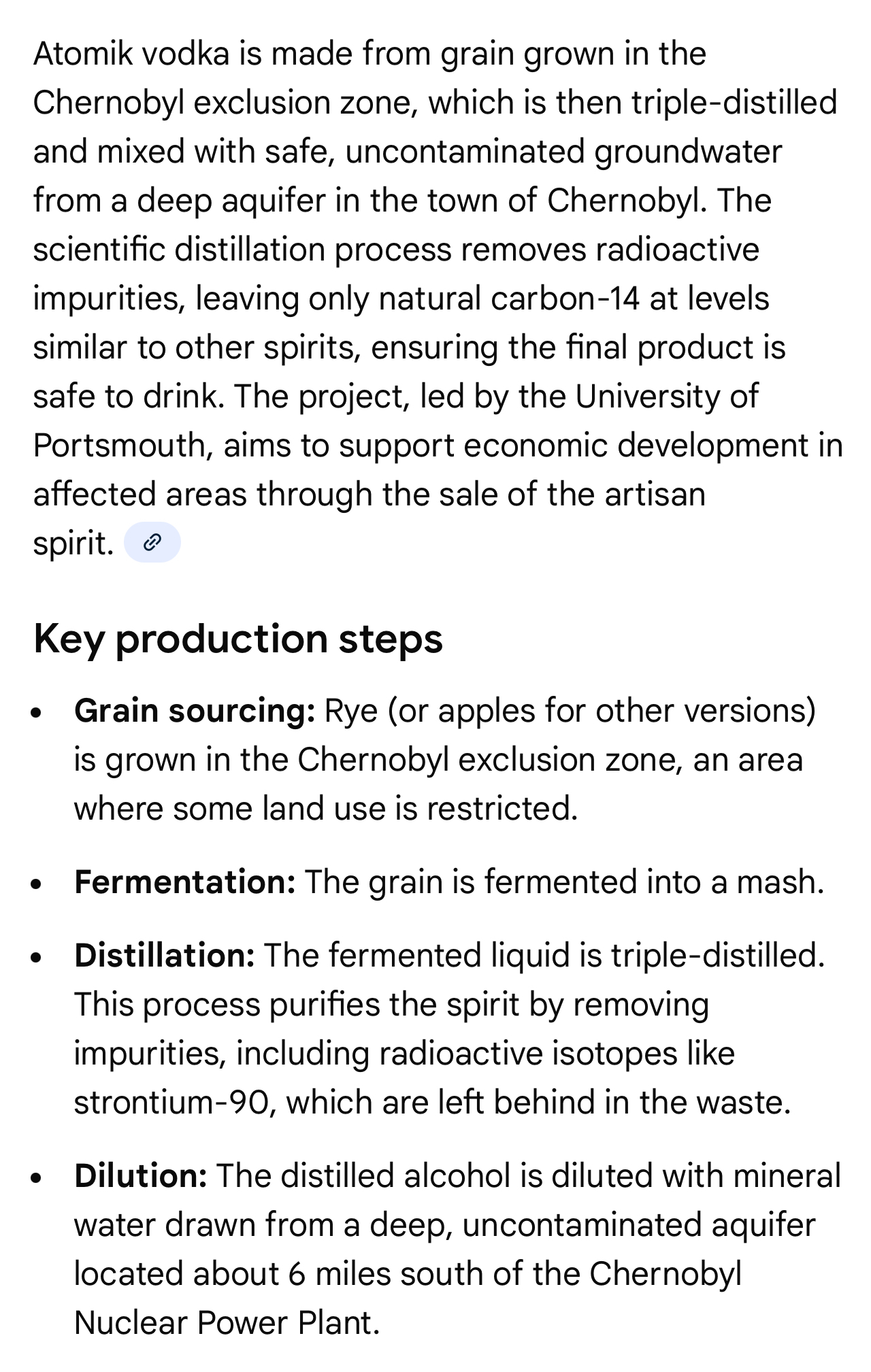The image size is (871, 1372).
Task: Click the text "Nuclear Power Plant."
Action: (x=227, y=1323)
